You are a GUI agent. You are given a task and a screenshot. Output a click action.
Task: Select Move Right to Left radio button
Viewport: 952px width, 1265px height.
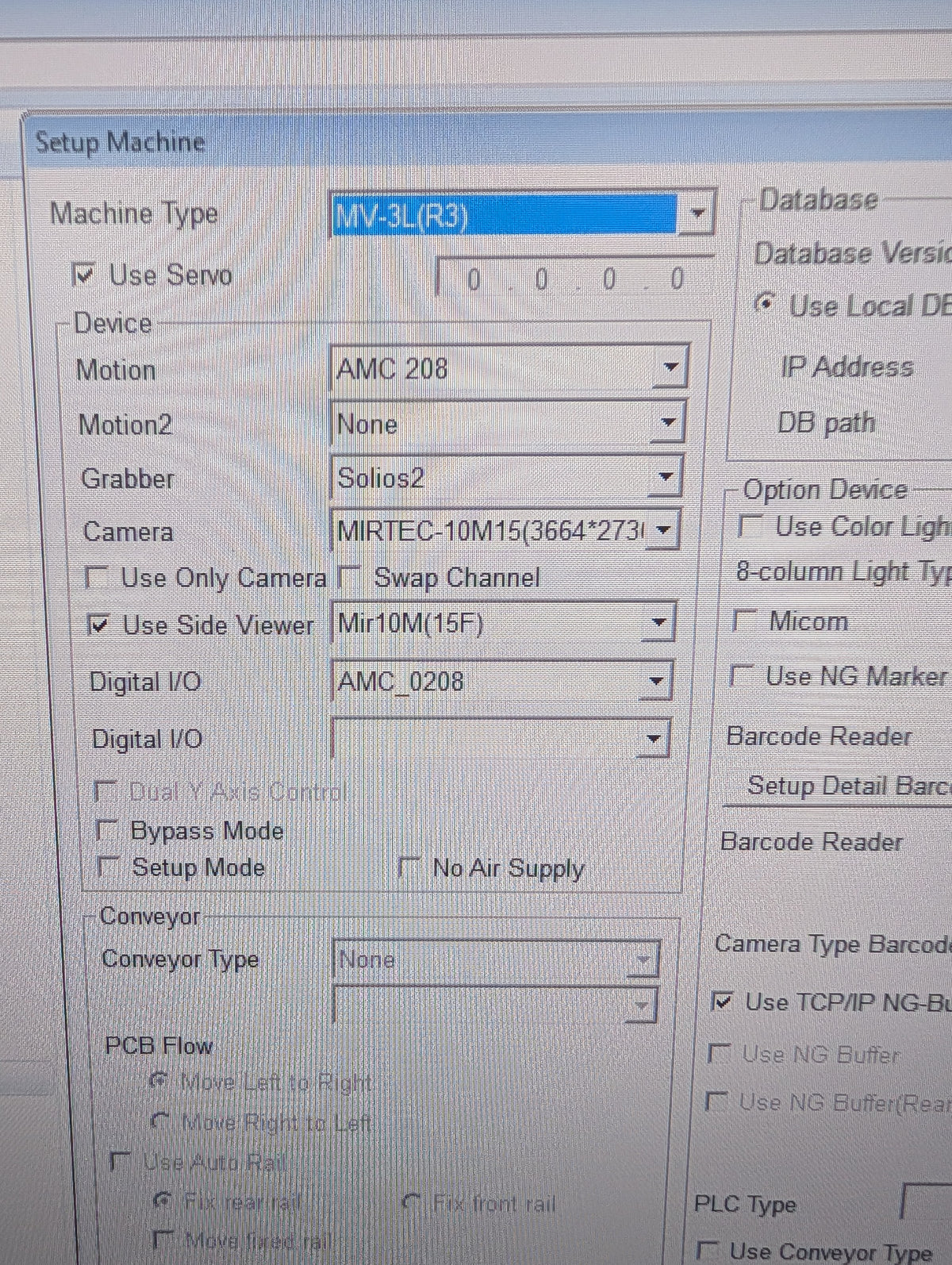(162, 1122)
